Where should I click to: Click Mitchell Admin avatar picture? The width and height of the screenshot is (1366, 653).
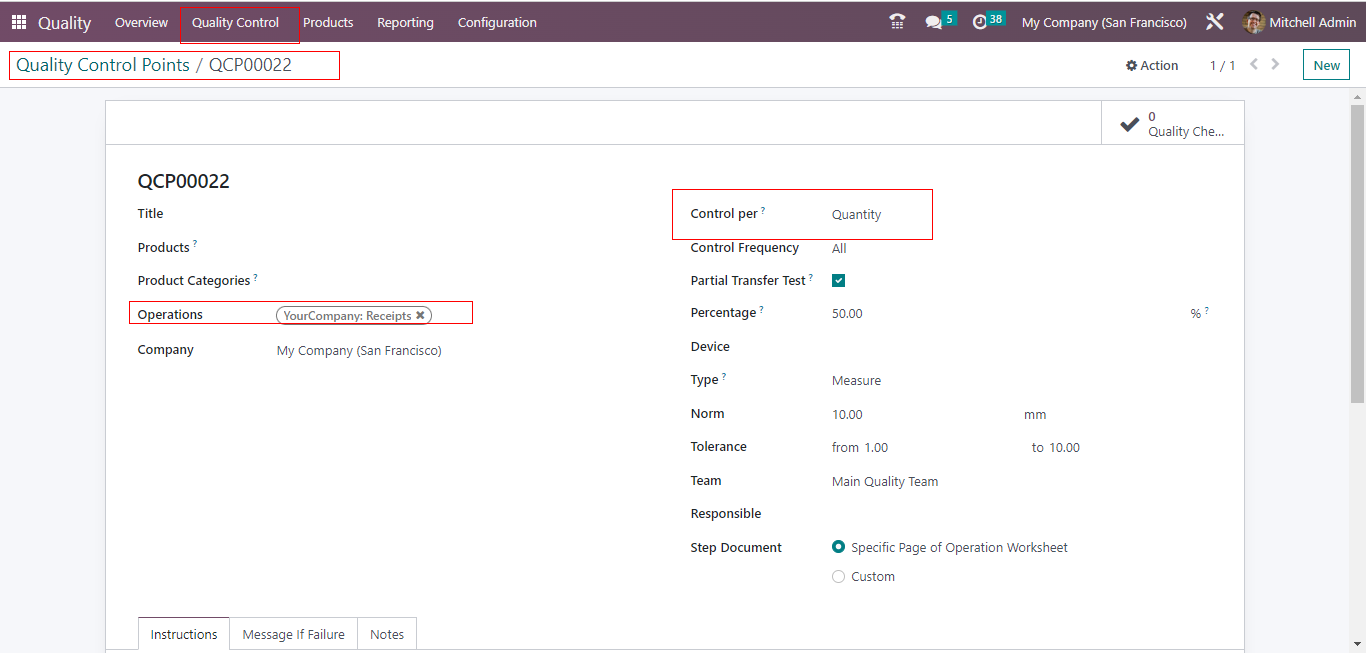(1253, 22)
